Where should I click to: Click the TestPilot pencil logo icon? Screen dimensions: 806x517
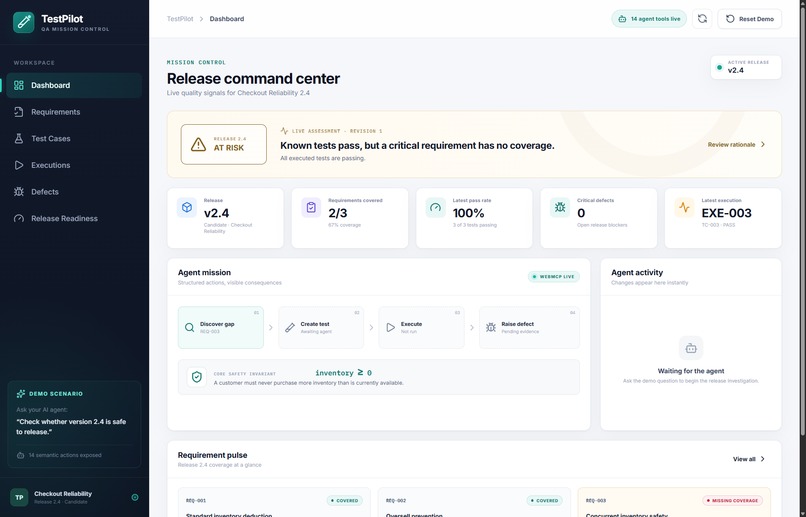point(24,23)
